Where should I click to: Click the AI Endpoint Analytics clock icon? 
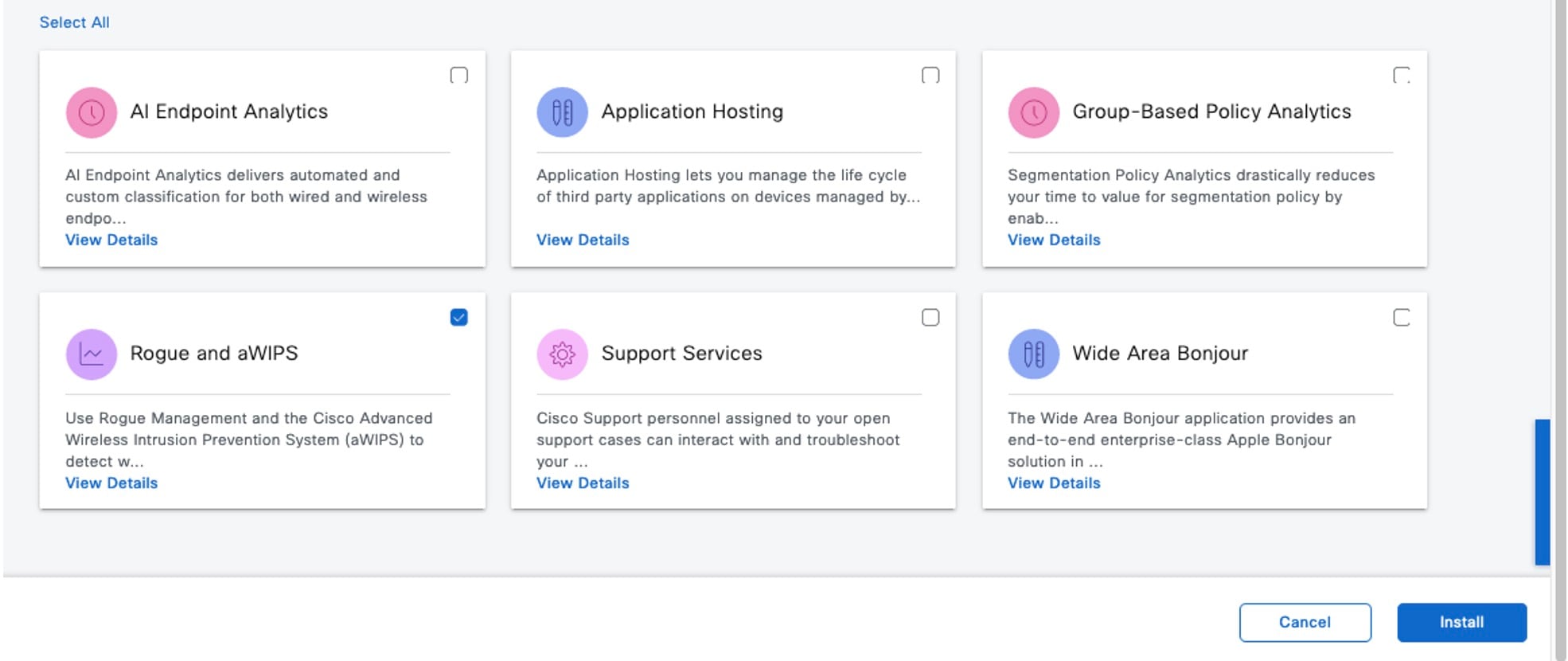pyautogui.click(x=92, y=112)
